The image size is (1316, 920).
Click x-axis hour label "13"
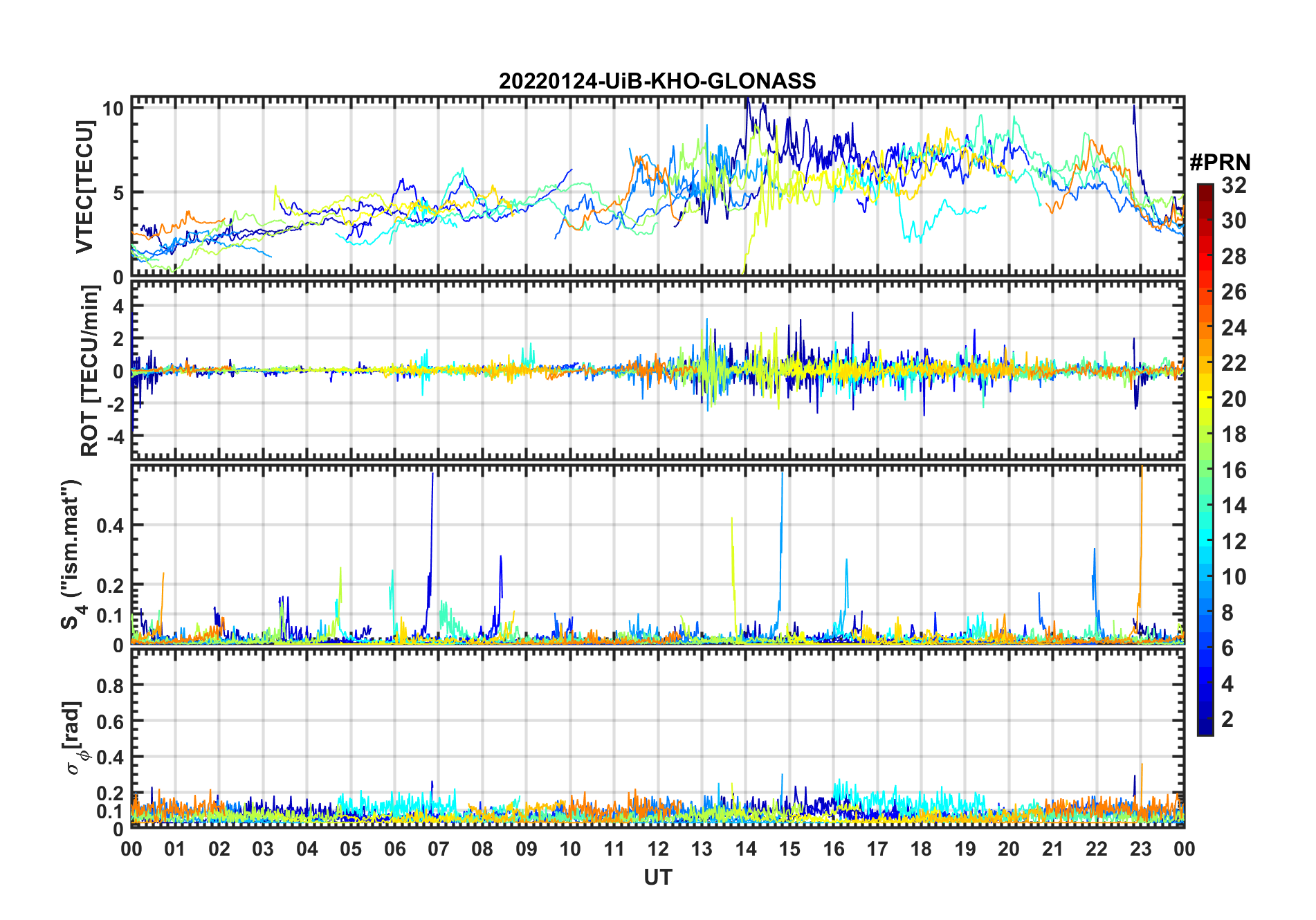[x=702, y=849]
